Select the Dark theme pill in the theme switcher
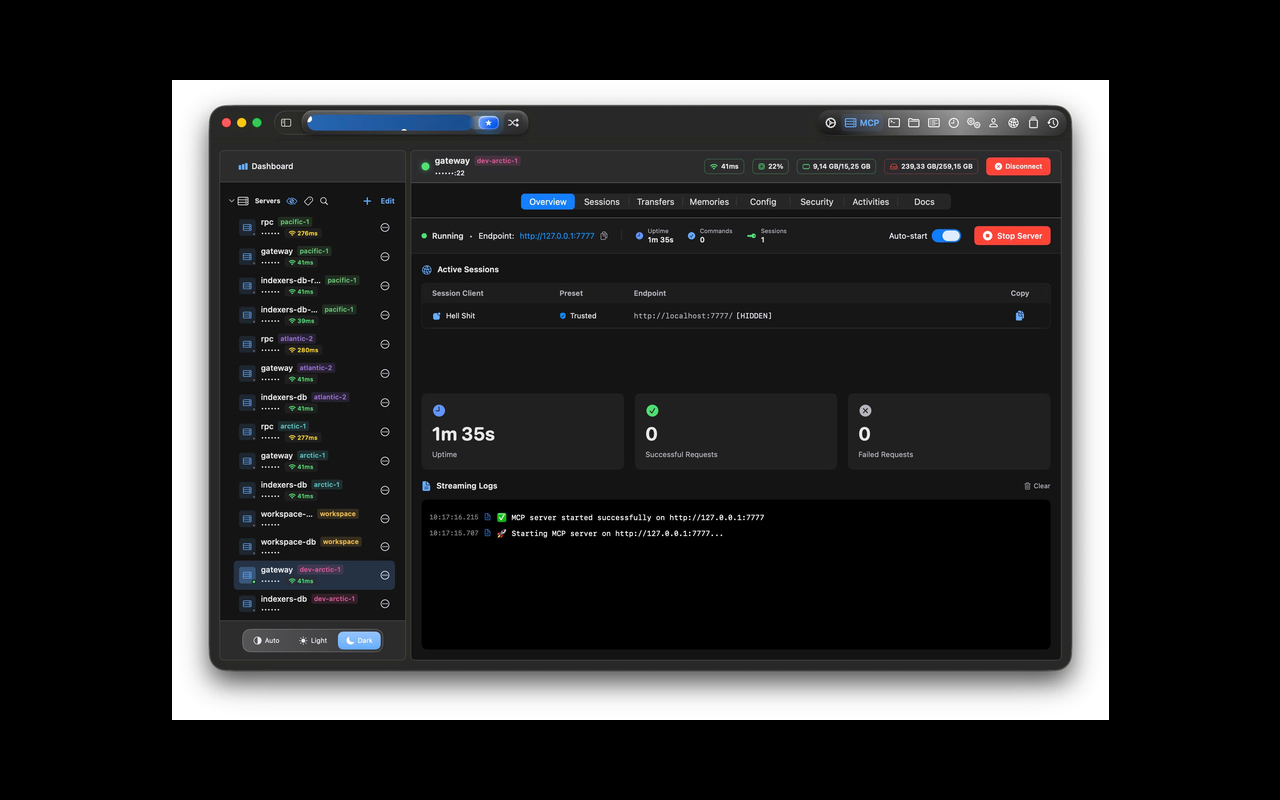The image size is (1280, 800). (358, 640)
